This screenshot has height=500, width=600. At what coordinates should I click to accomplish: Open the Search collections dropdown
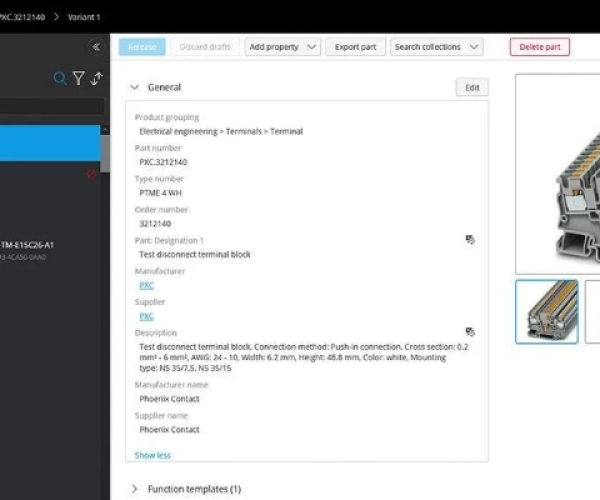[436, 47]
